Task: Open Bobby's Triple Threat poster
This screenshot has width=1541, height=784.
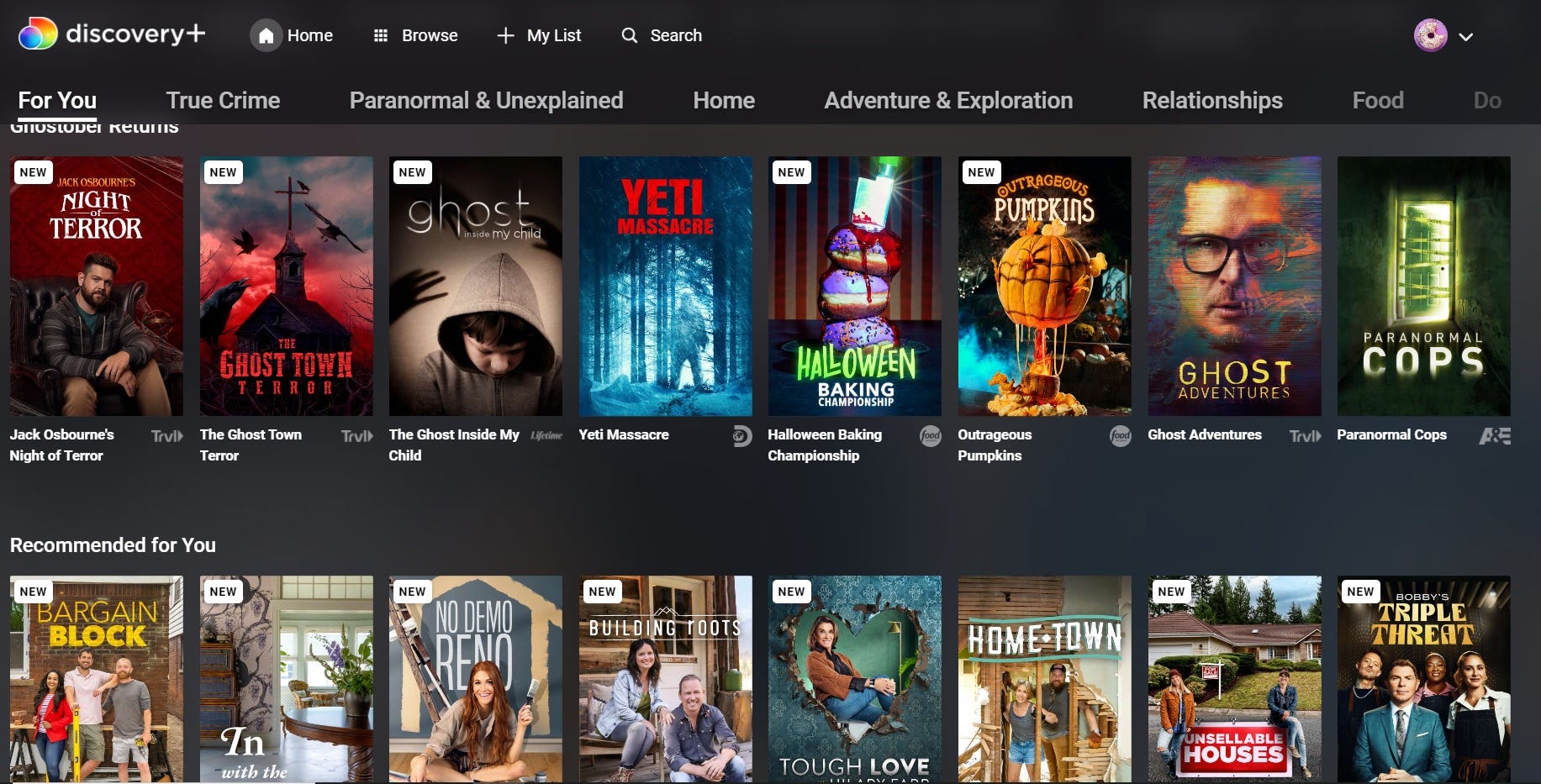Action: (1424, 679)
